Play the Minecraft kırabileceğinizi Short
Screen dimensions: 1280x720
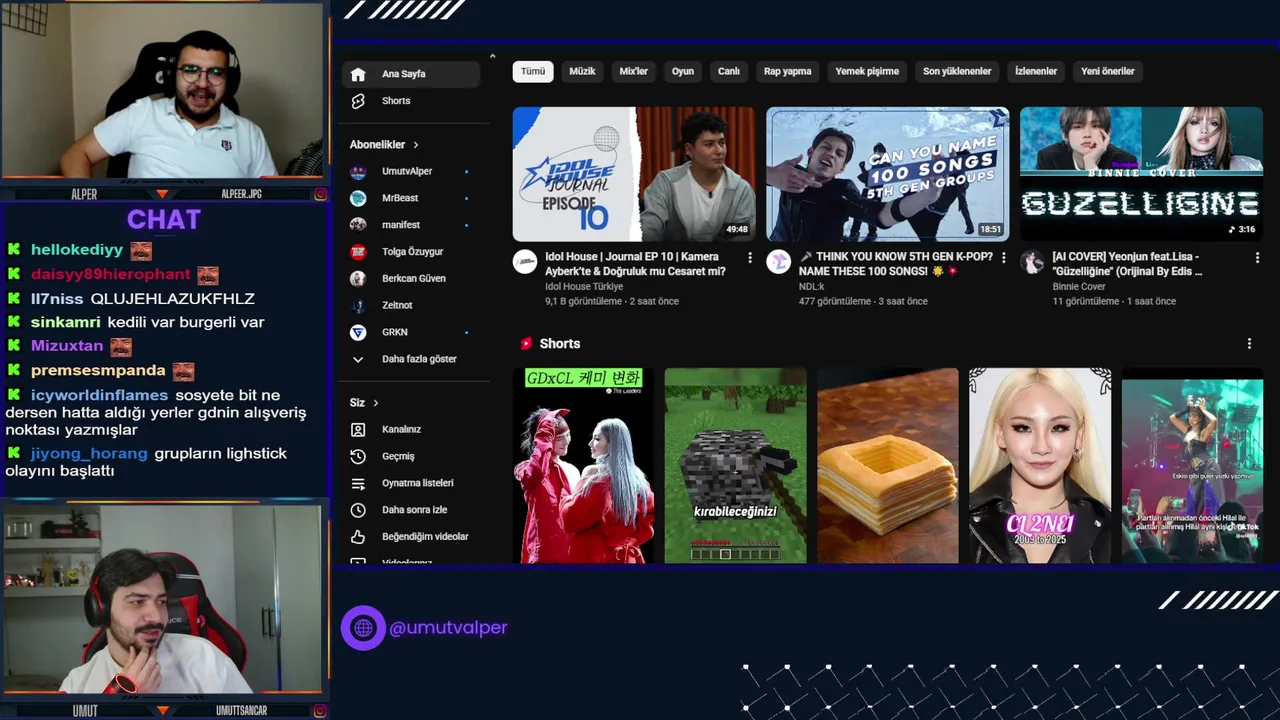pyautogui.click(x=736, y=466)
